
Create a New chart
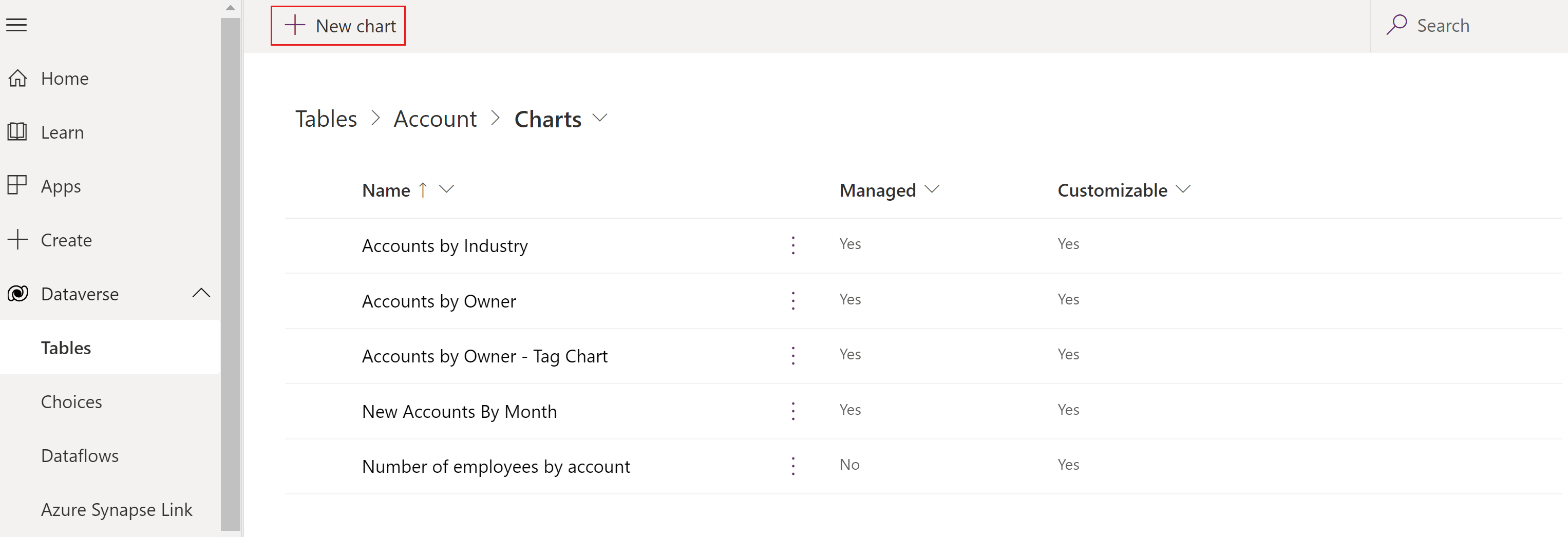[x=338, y=25]
